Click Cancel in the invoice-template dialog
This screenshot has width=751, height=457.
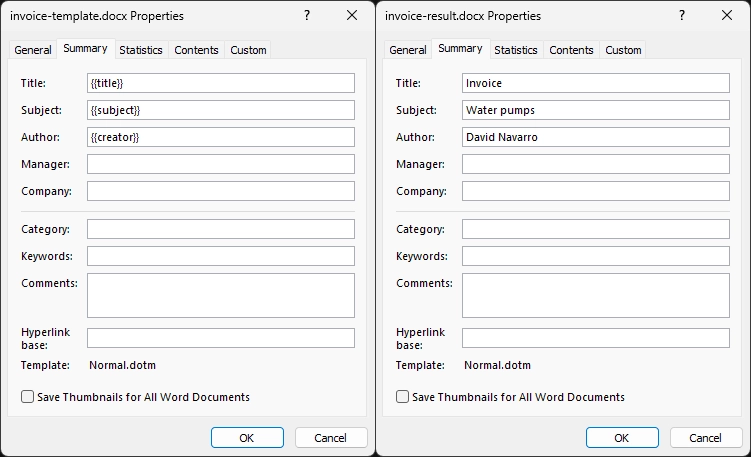[331, 438]
